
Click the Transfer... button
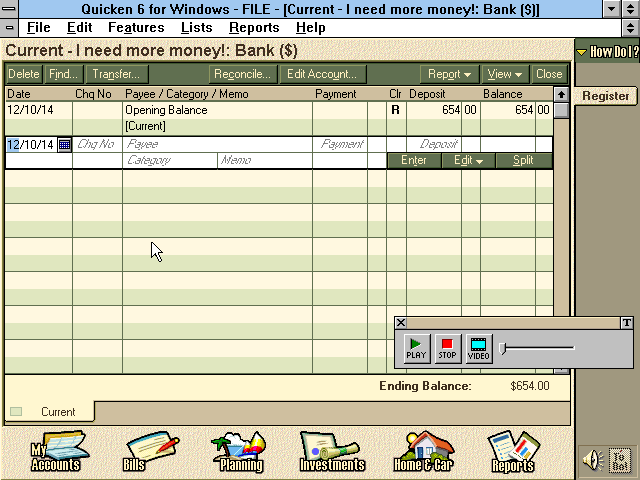[x=117, y=74]
